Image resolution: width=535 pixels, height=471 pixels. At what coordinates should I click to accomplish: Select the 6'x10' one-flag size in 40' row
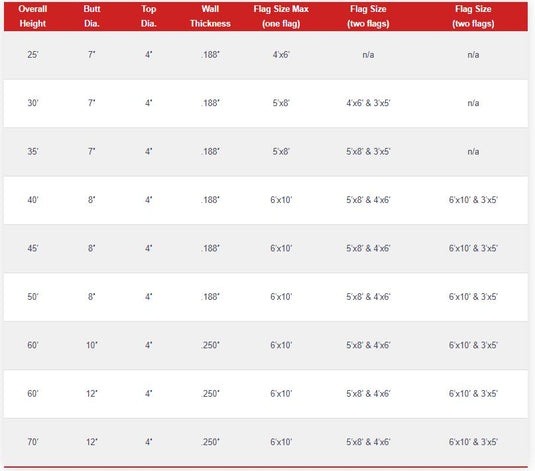coord(281,200)
